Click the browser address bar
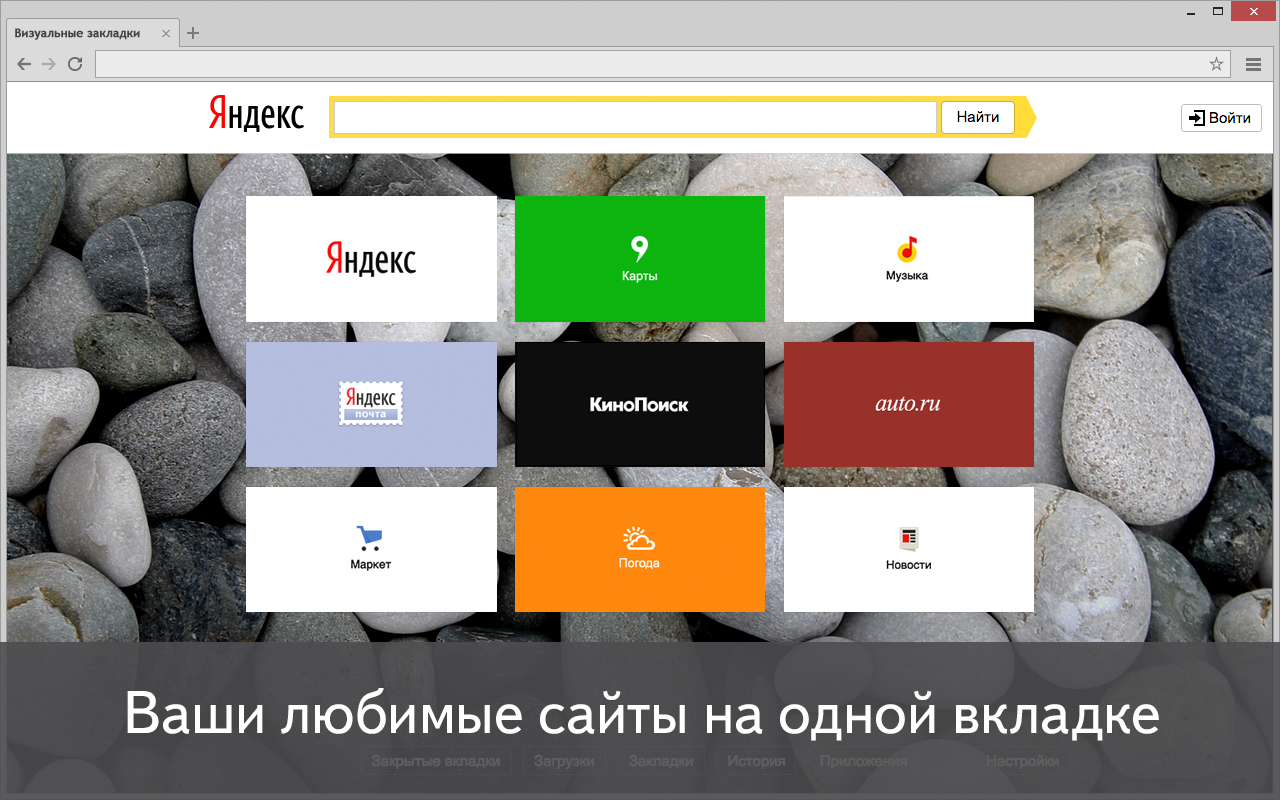Image resolution: width=1280 pixels, height=800 pixels. (663, 64)
